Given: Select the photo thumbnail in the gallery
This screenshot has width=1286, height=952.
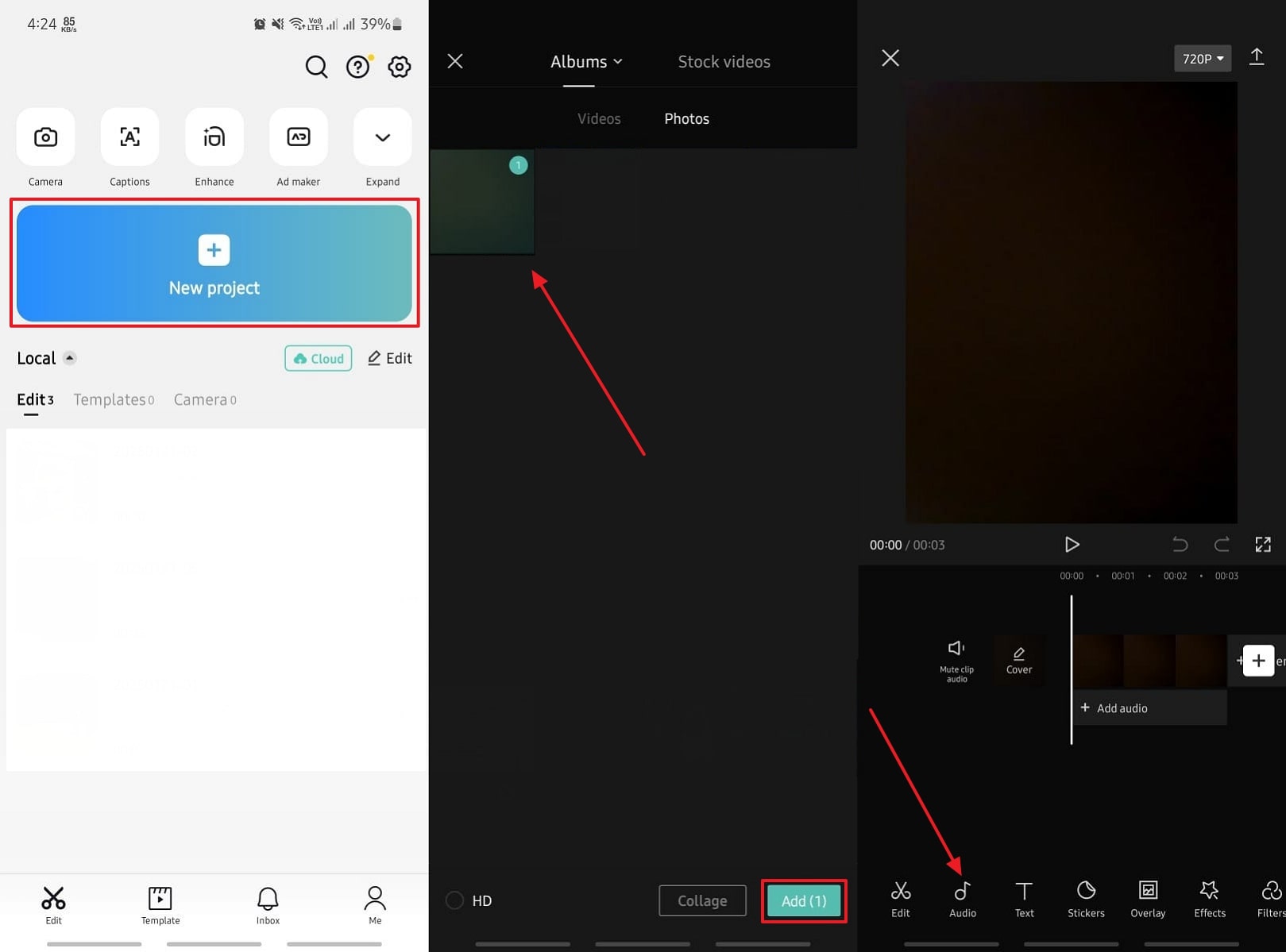Looking at the screenshot, I should (x=482, y=202).
